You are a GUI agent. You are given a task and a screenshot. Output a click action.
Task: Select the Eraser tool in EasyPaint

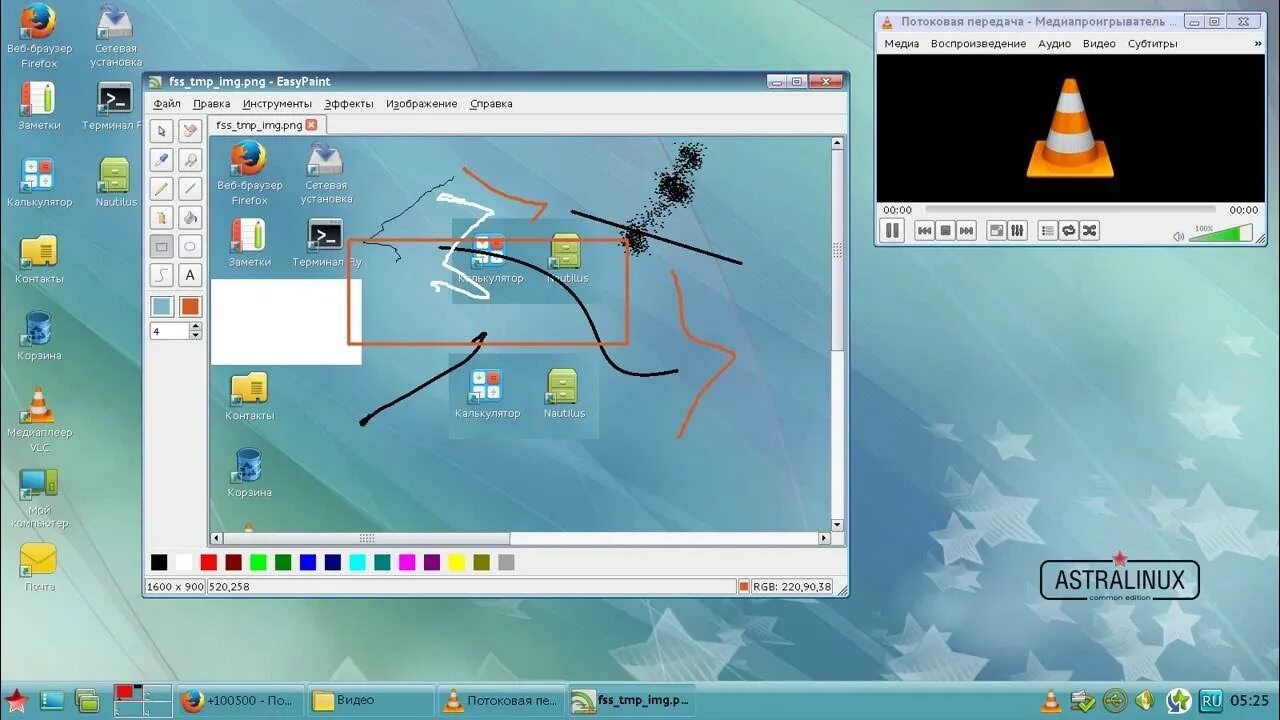[190, 131]
